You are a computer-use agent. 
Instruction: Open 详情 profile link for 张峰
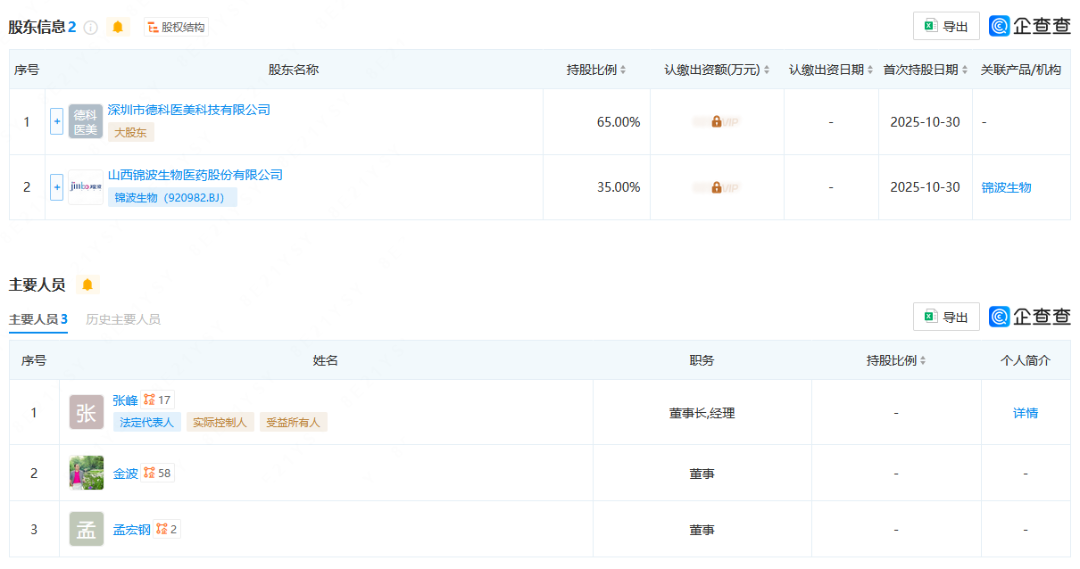pyautogui.click(x=1025, y=413)
